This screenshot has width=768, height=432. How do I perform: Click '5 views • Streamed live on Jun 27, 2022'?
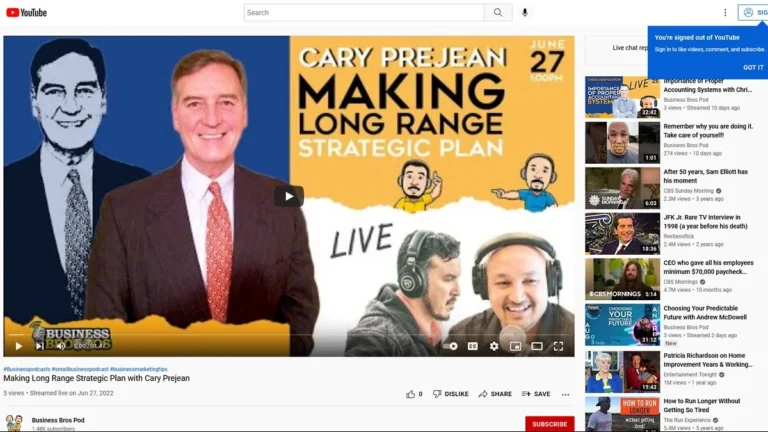pyautogui.click(x=58, y=393)
